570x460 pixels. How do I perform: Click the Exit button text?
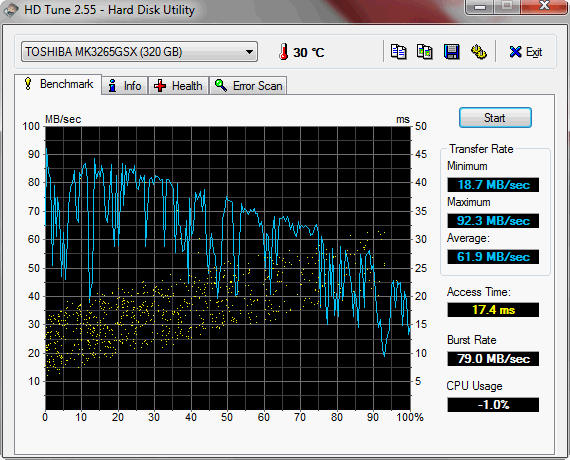tap(534, 52)
